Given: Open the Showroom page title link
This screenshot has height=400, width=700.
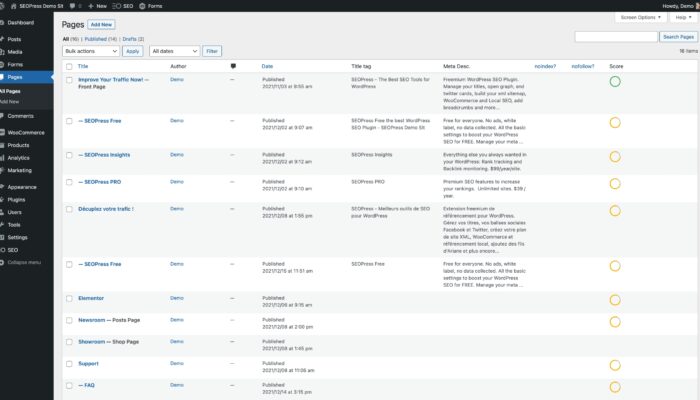Looking at the screenshot, I should 92,342.
